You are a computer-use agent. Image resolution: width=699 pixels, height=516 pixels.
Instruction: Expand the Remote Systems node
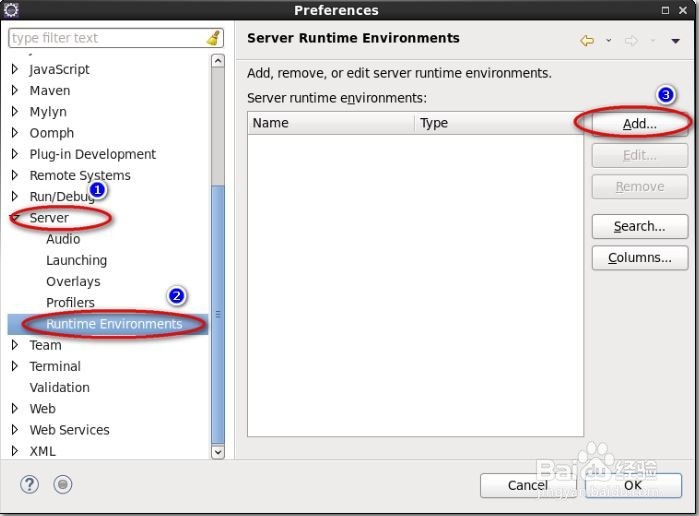tap(15, 175)
